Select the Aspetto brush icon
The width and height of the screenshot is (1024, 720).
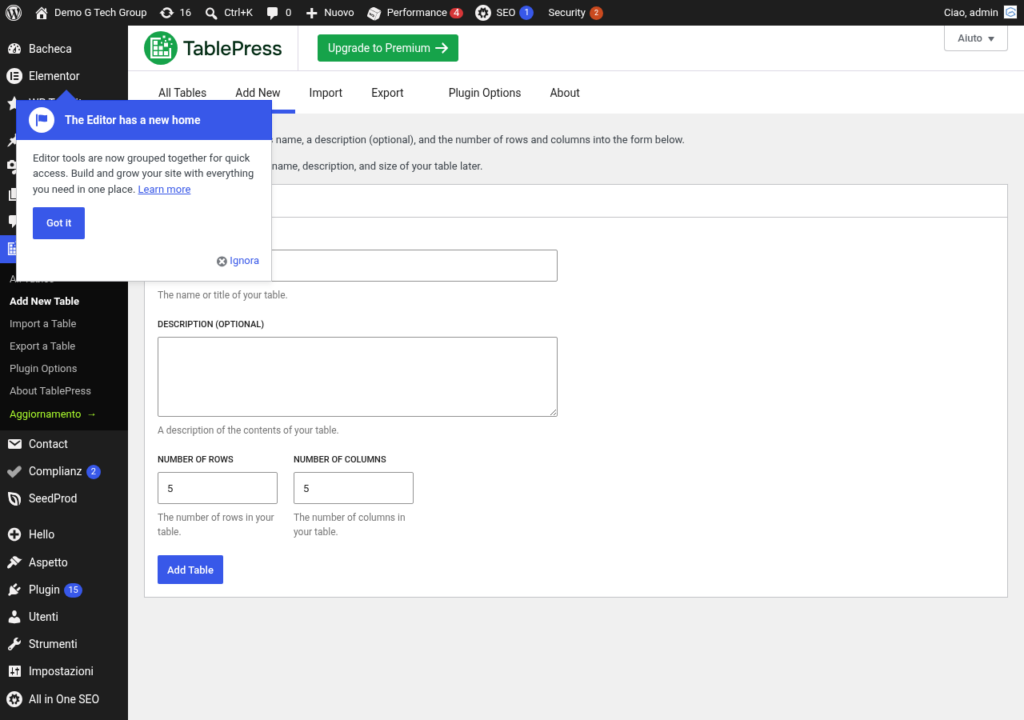(x=14, y=562)
